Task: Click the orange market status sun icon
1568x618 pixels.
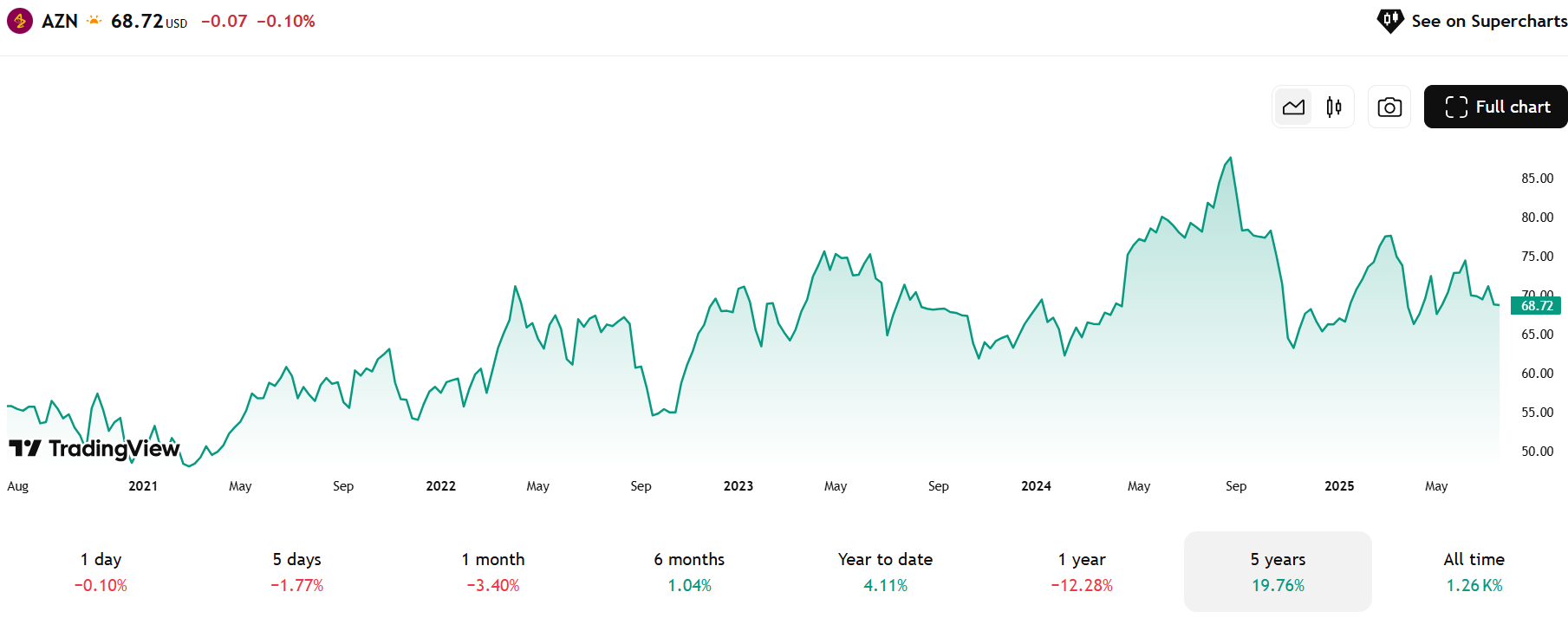Action: (94, 20)
